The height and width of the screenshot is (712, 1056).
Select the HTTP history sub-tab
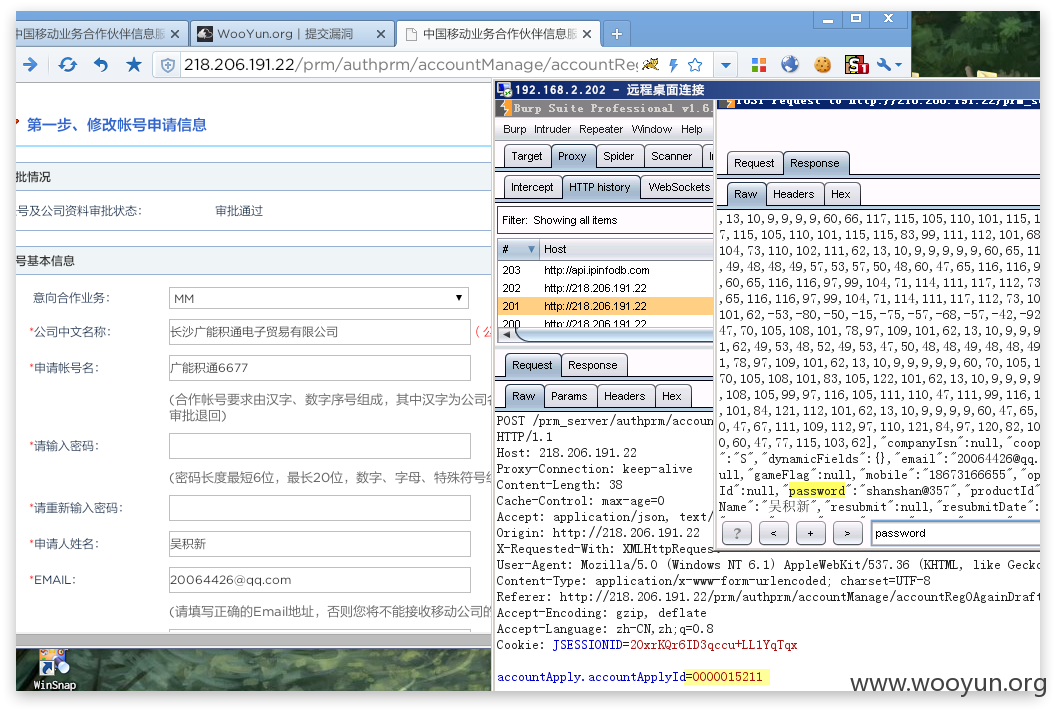point(599,187)
